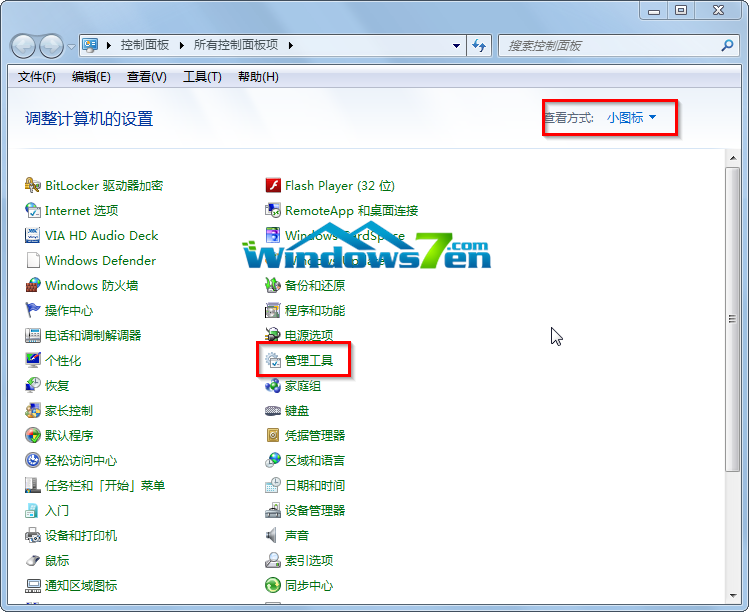
Task: Click the Internet 选项 icon
Action: click(32, 210)
